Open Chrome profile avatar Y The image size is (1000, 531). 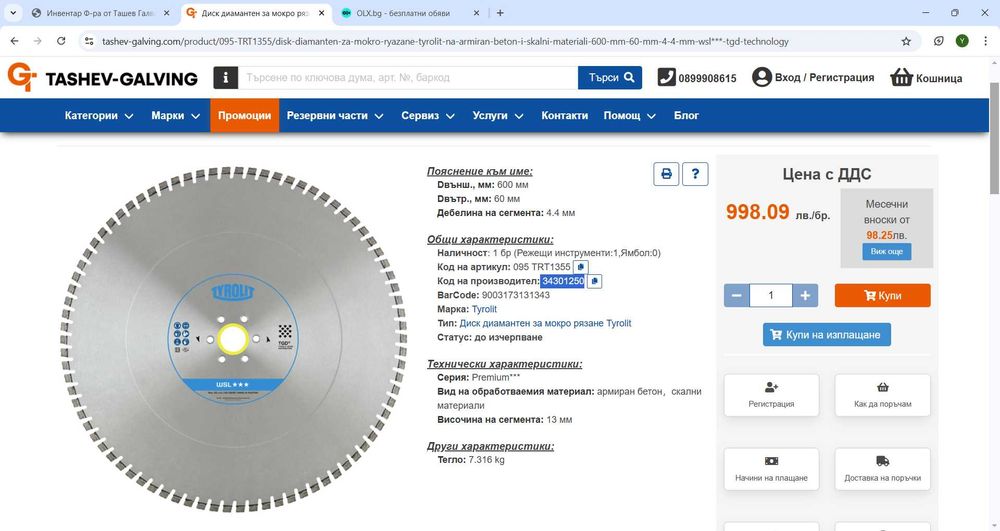(x=962, y=41)
